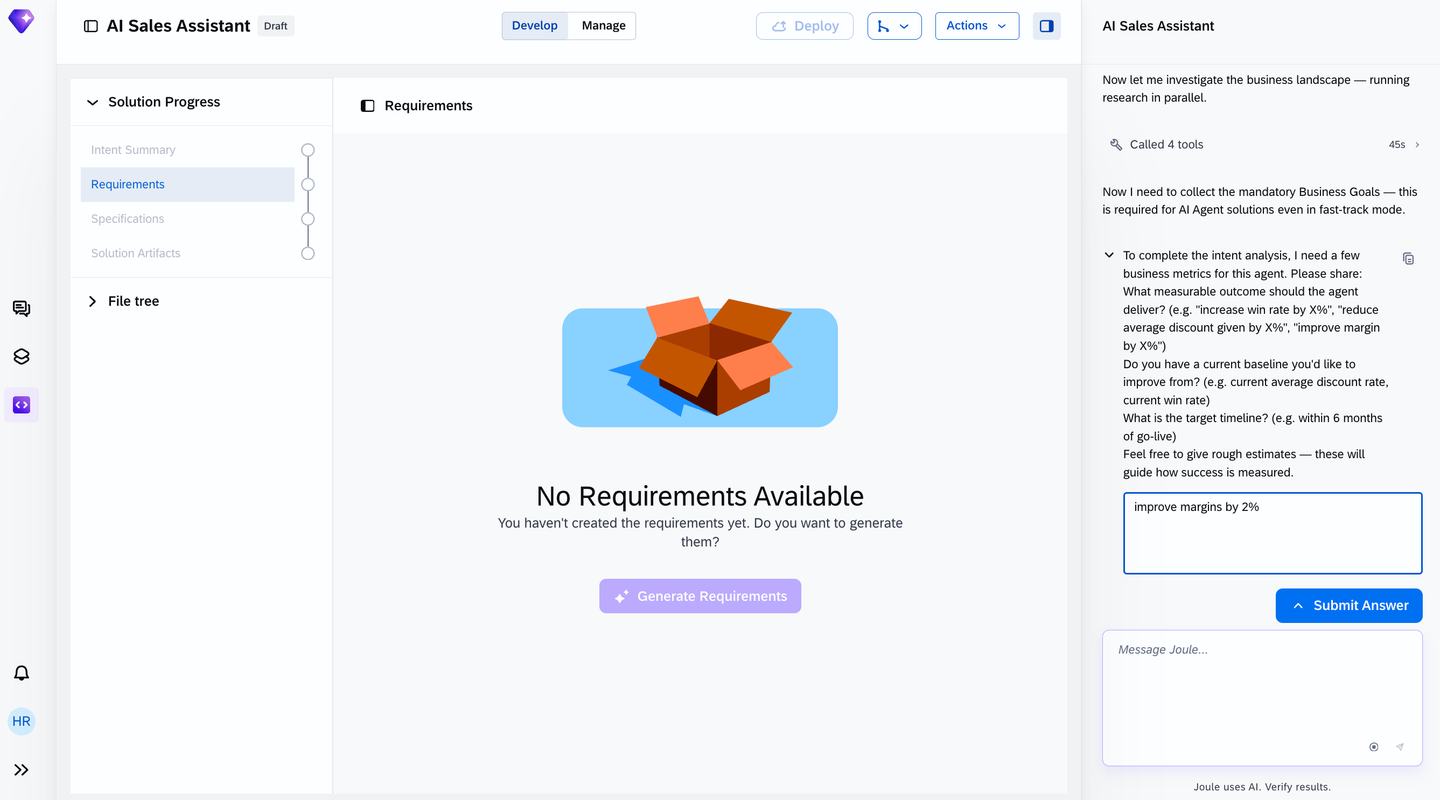Image resolution: width=1440 pixels, height=800 pixels.
Task: Click the wrench icon next to Called 4 tools
Action: (x=1116, y=145)
